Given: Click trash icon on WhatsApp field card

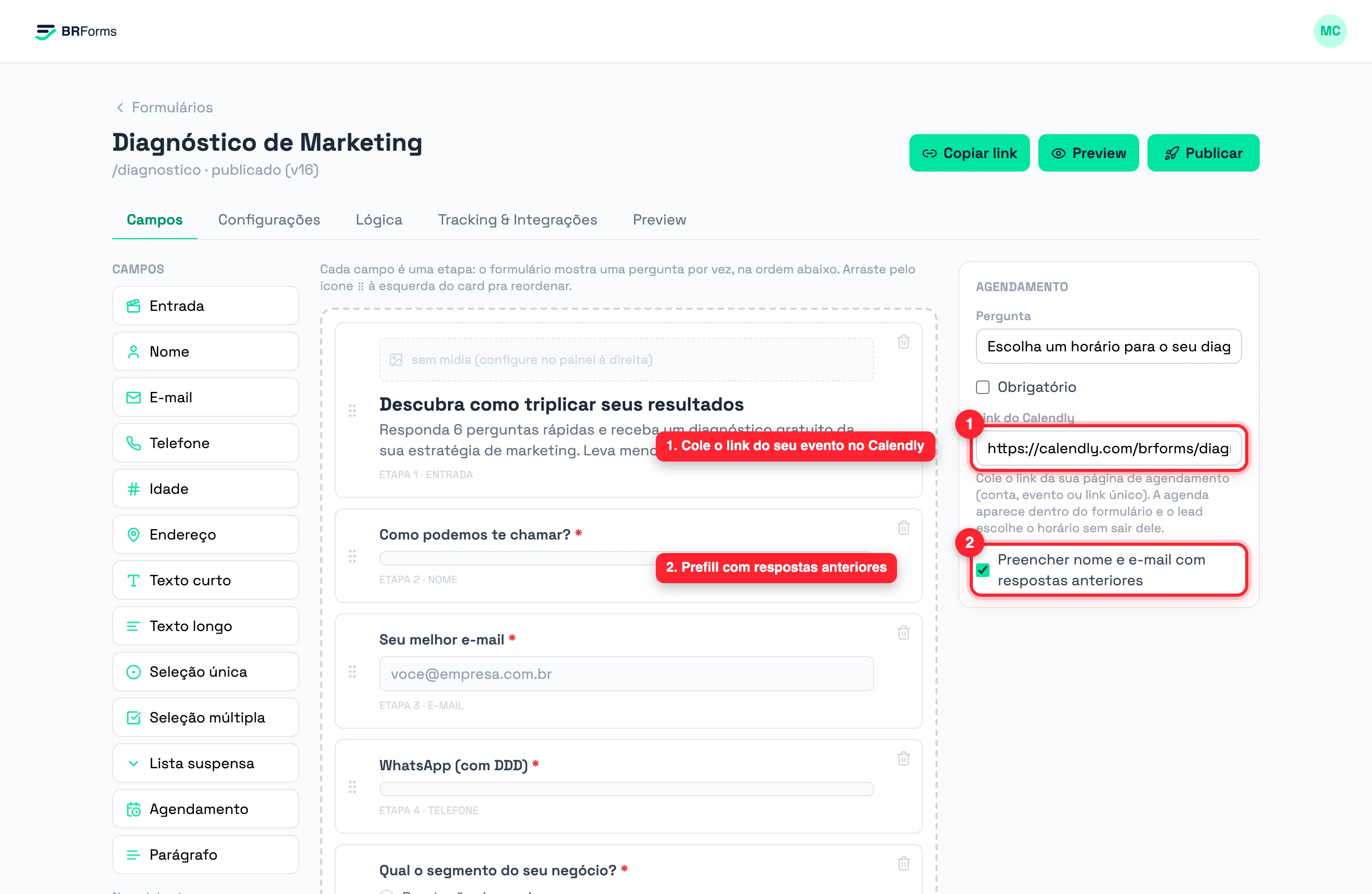Looking at the screenshot, I should tap(903, 758).
